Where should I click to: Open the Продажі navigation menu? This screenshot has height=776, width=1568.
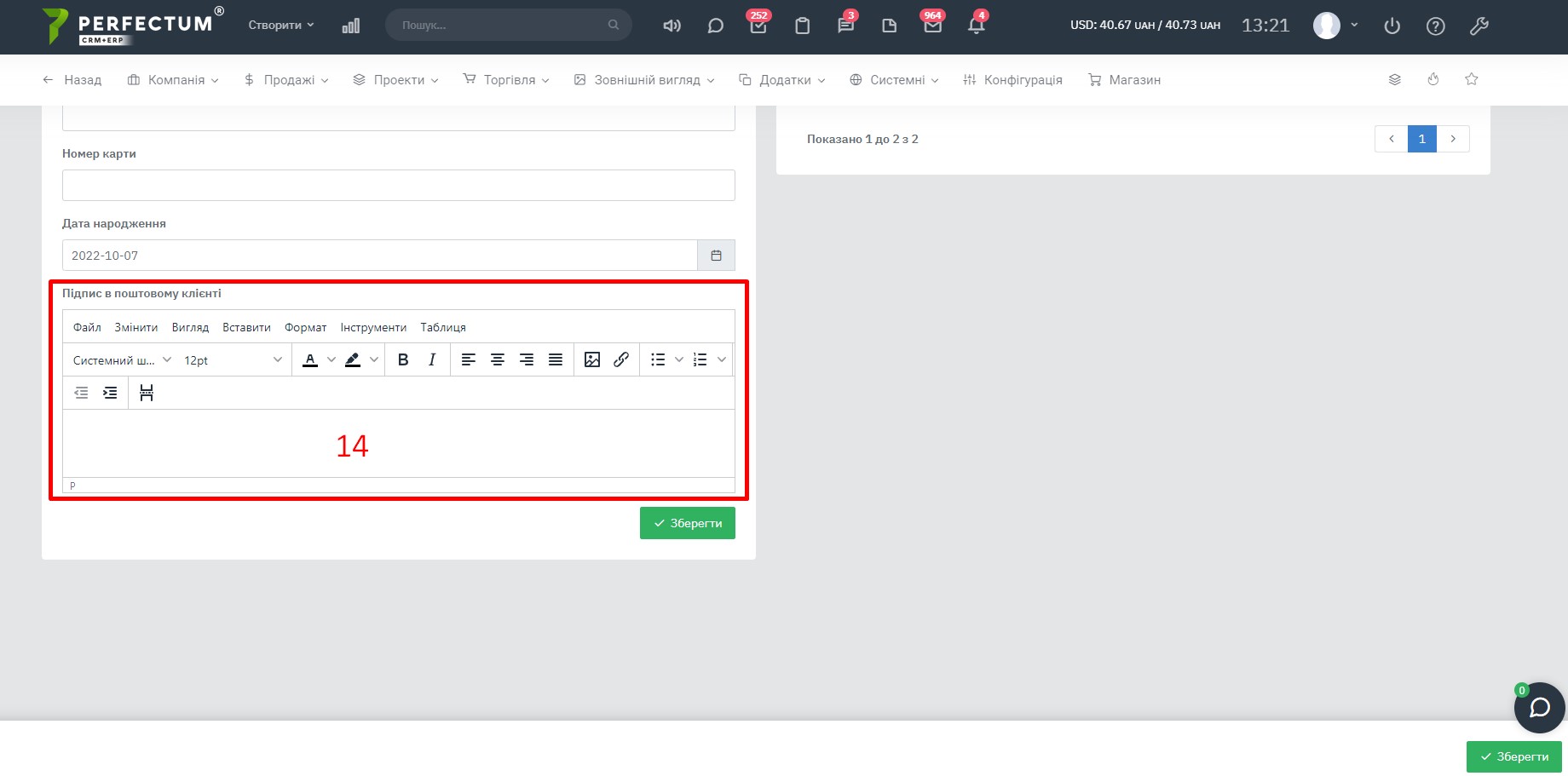(x=286, y=80)
